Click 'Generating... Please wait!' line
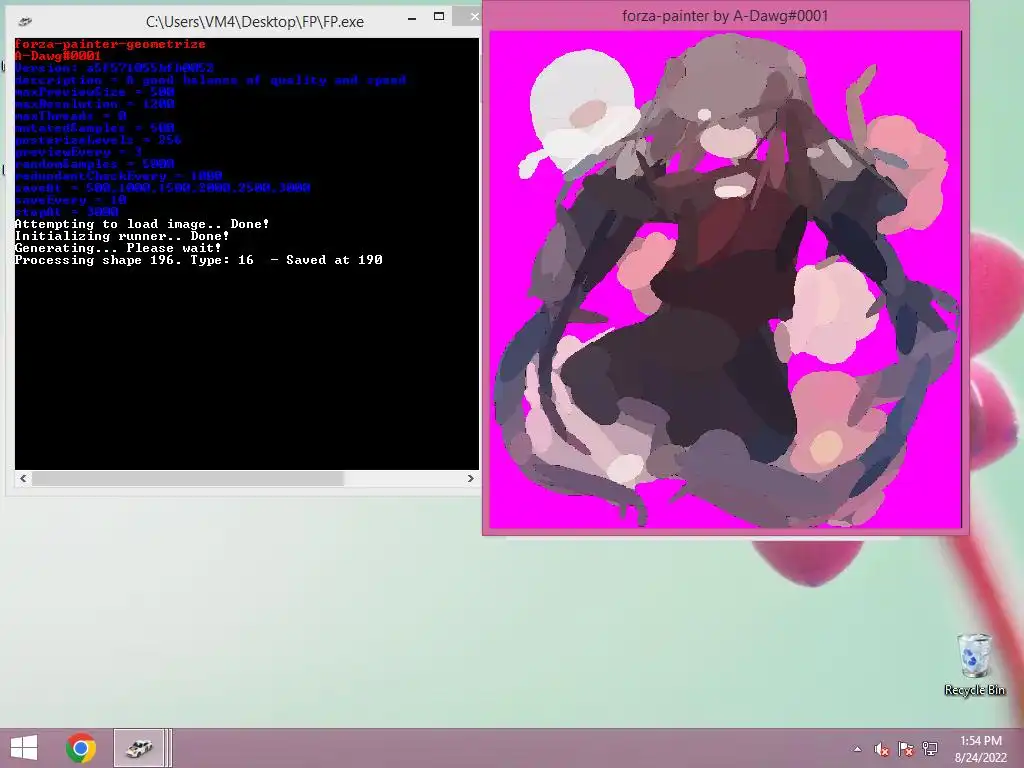 click(118, 248)
